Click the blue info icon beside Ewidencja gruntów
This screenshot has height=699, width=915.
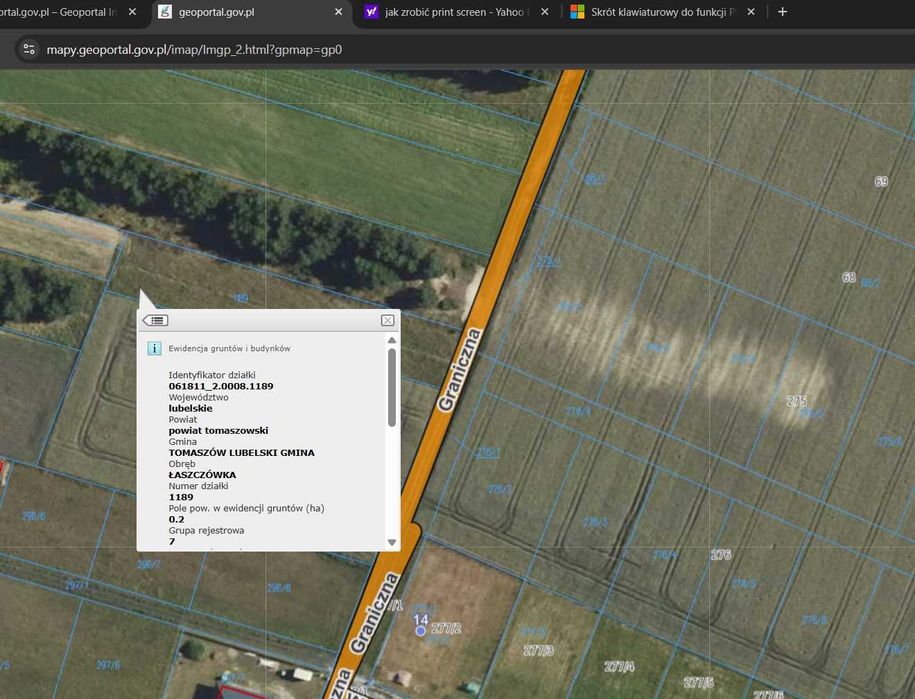pyautogui.click(x=154, y=348)
